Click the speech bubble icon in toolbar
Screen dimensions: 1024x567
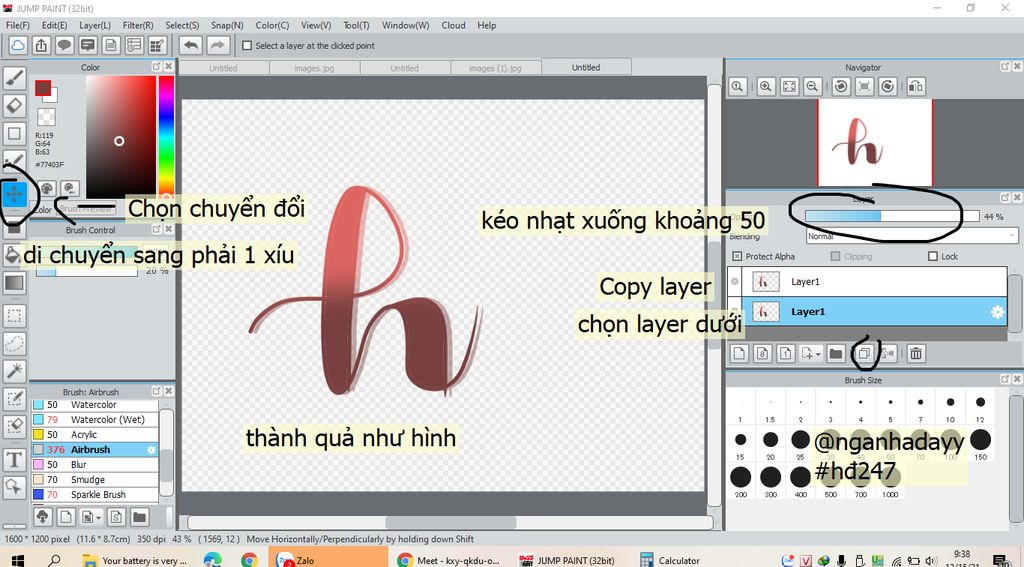(x=64, y=45)
